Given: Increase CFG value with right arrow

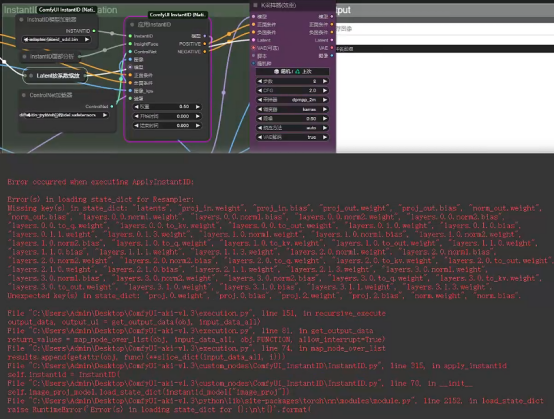Looking at the screenshot, I should pyautogui.click(x=324, y=90).
